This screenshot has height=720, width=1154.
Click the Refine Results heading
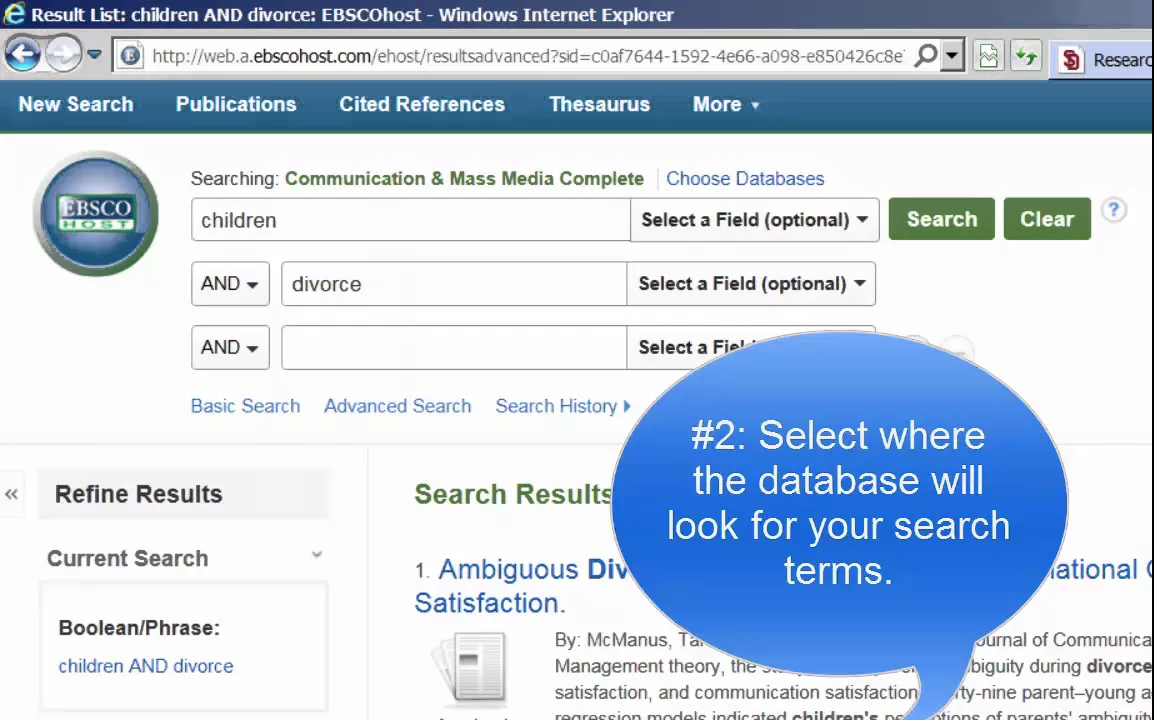[x=138, y=494]
